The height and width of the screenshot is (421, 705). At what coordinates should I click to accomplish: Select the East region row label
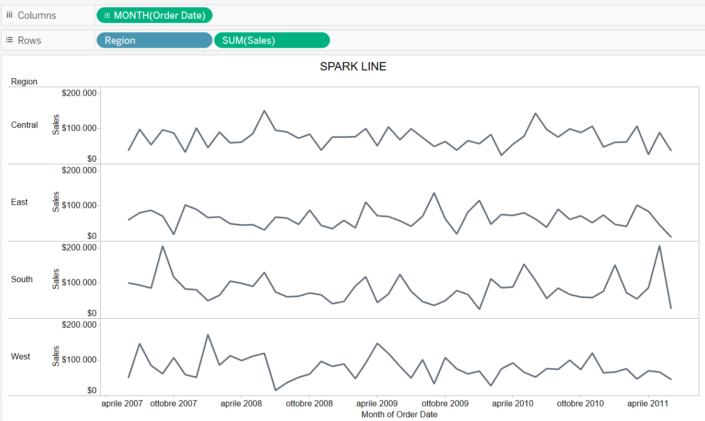click(19, 202)
